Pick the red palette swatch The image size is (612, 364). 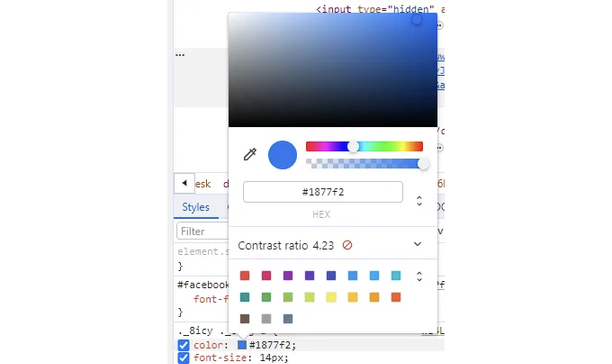point(245,276)
